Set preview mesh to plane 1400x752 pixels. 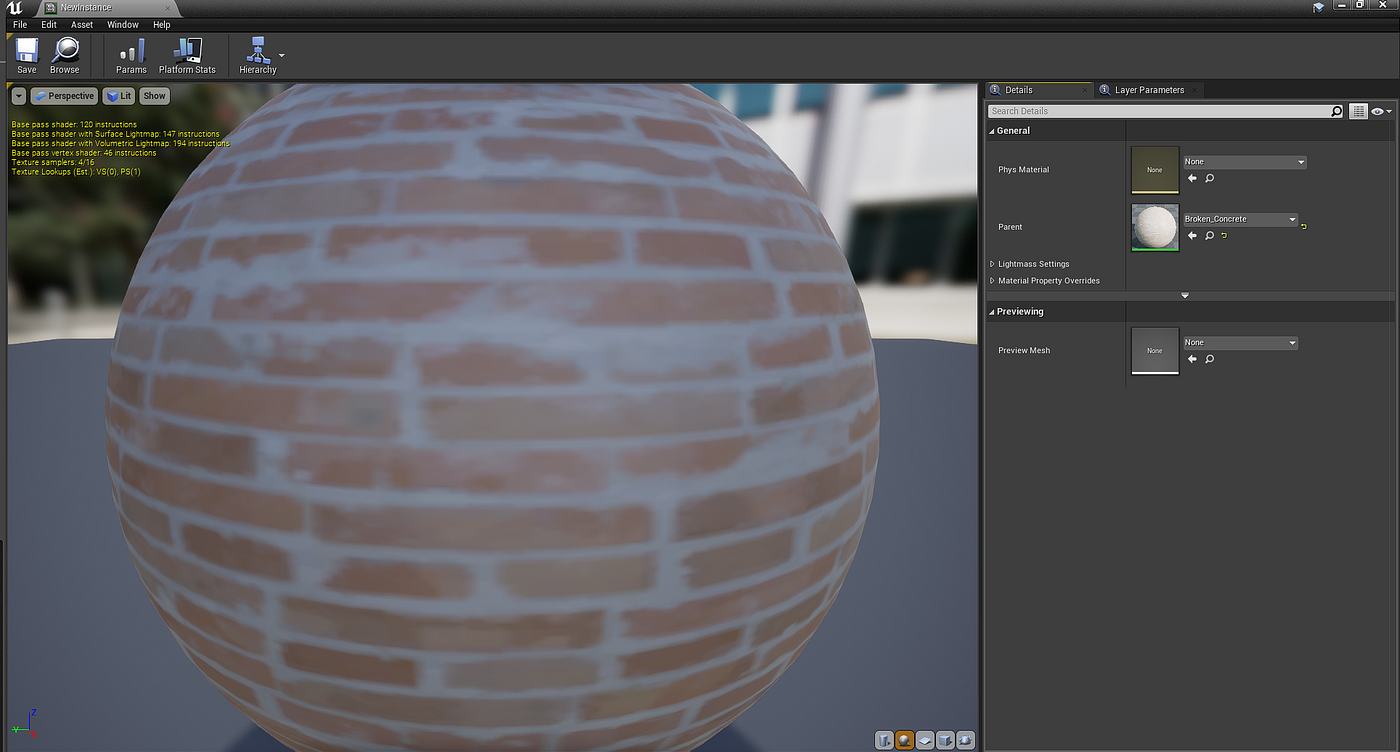click(924, 740)
